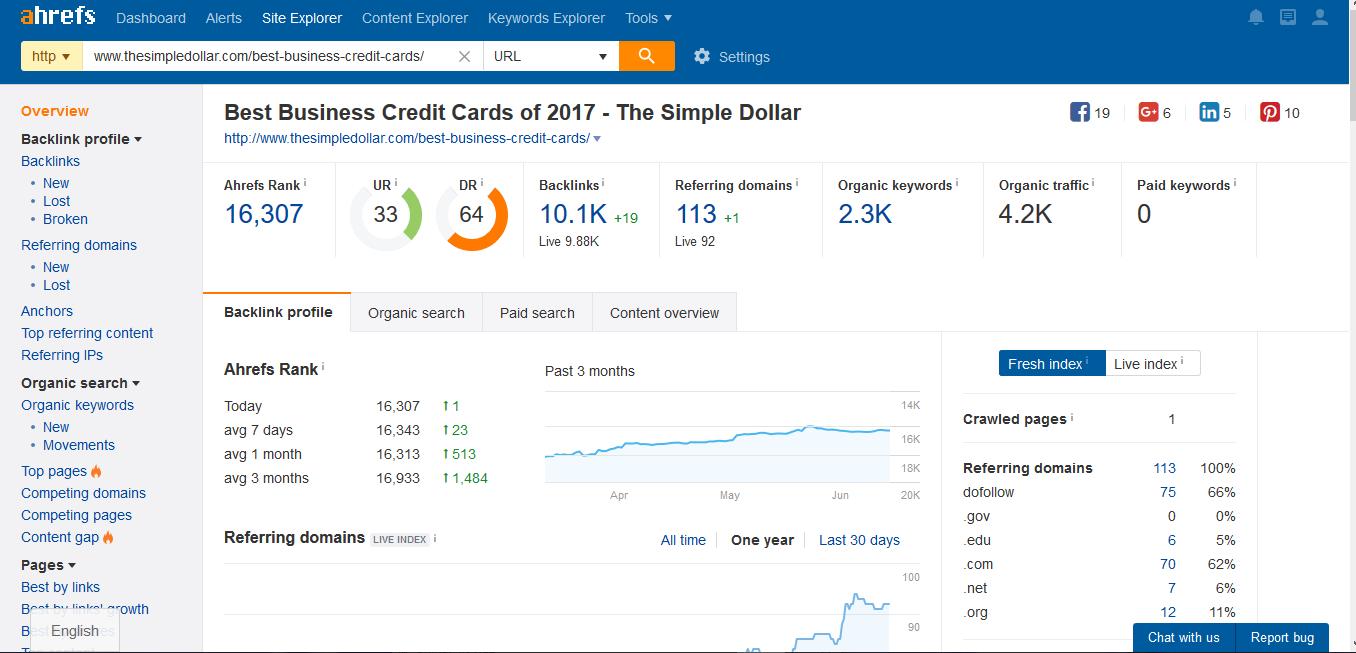This screenshot has height=653, width=1356.
Task: Go to Dashboard in top navigation
Action: pyautogui.click(x=151, y=18)
